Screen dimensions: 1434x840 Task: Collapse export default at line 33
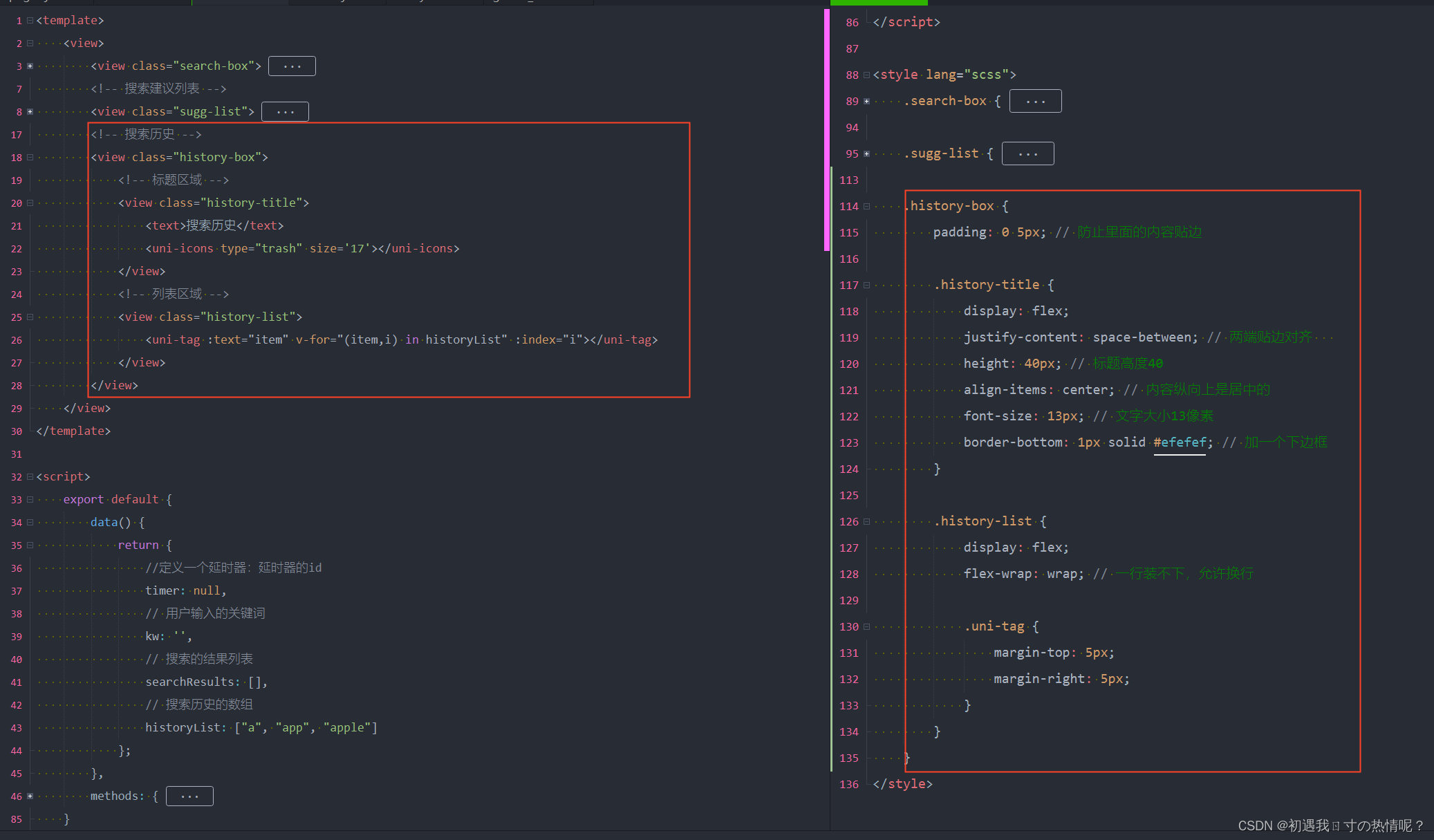(x=30, y=500)
